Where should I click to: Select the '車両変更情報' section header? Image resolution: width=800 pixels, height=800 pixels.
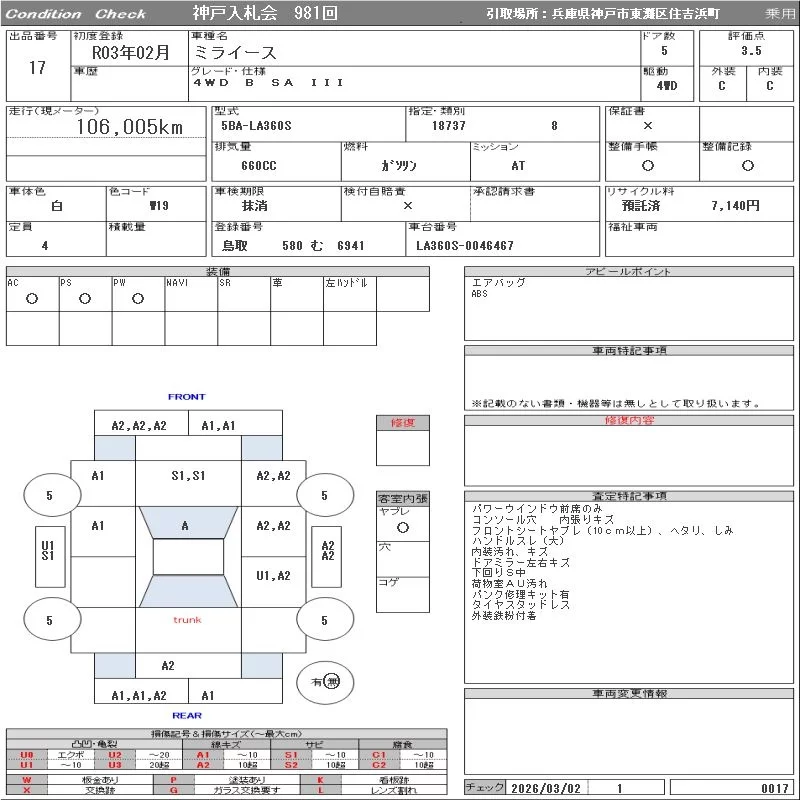pos(629,693)
